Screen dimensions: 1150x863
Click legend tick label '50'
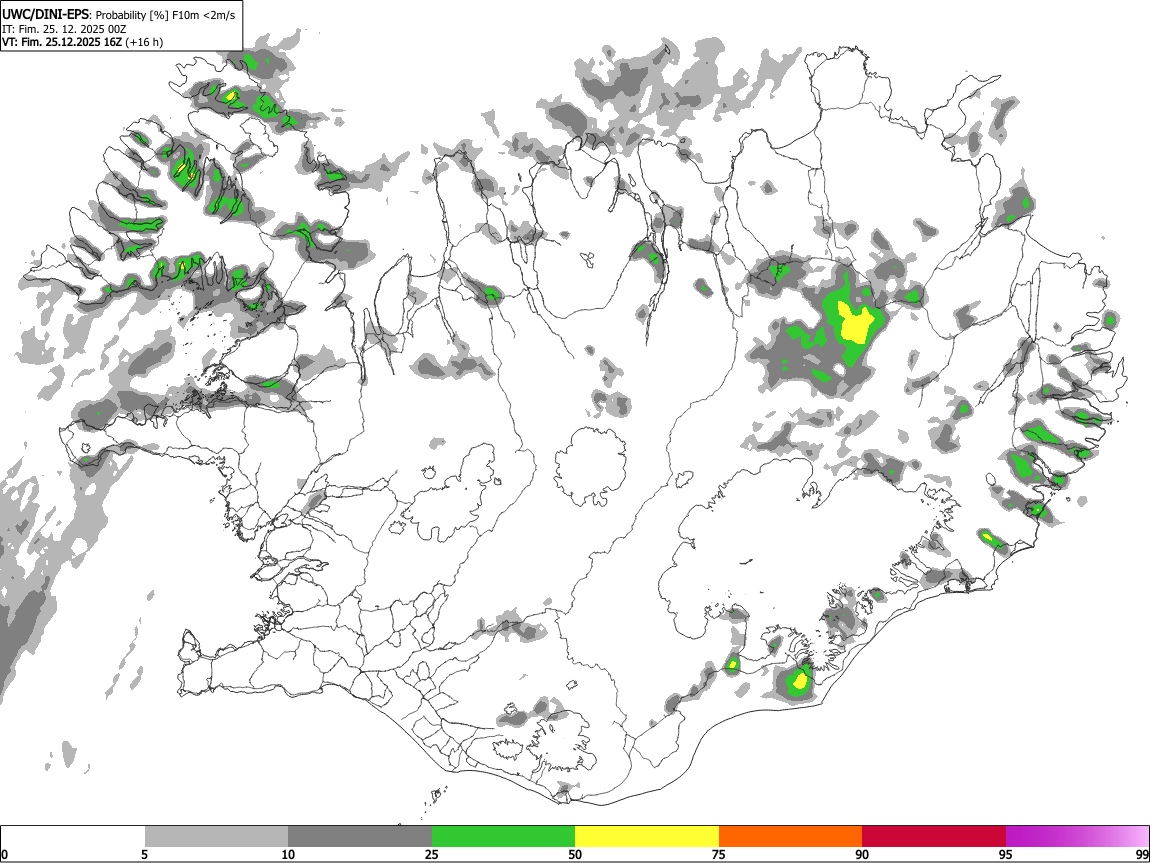575,854
